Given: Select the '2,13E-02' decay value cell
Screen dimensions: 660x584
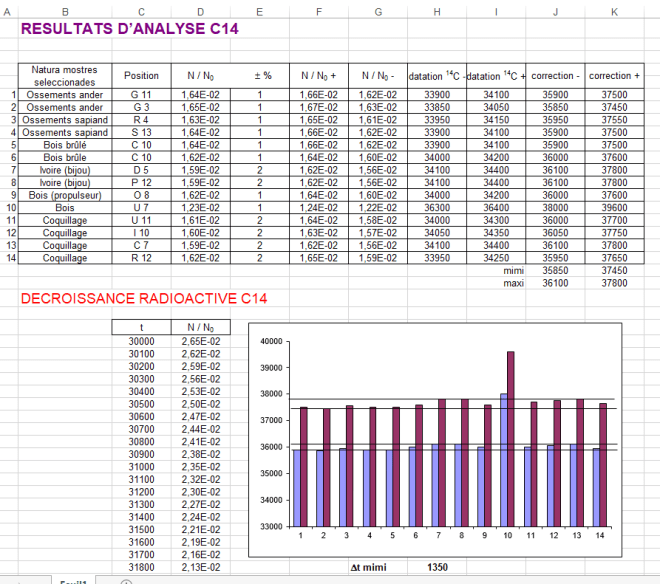Looking at the screenshot, I should pos(200,567).
